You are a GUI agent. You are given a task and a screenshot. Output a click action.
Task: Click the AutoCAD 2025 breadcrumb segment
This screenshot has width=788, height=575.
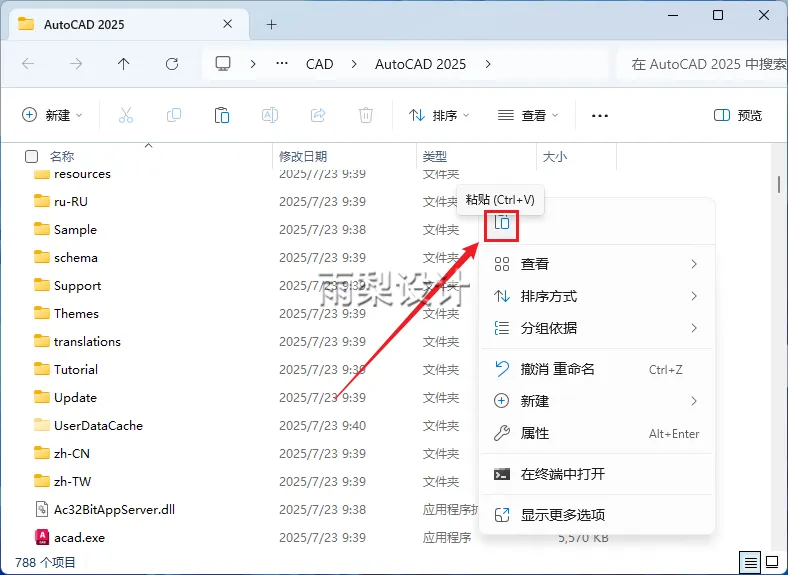[421, 64]
